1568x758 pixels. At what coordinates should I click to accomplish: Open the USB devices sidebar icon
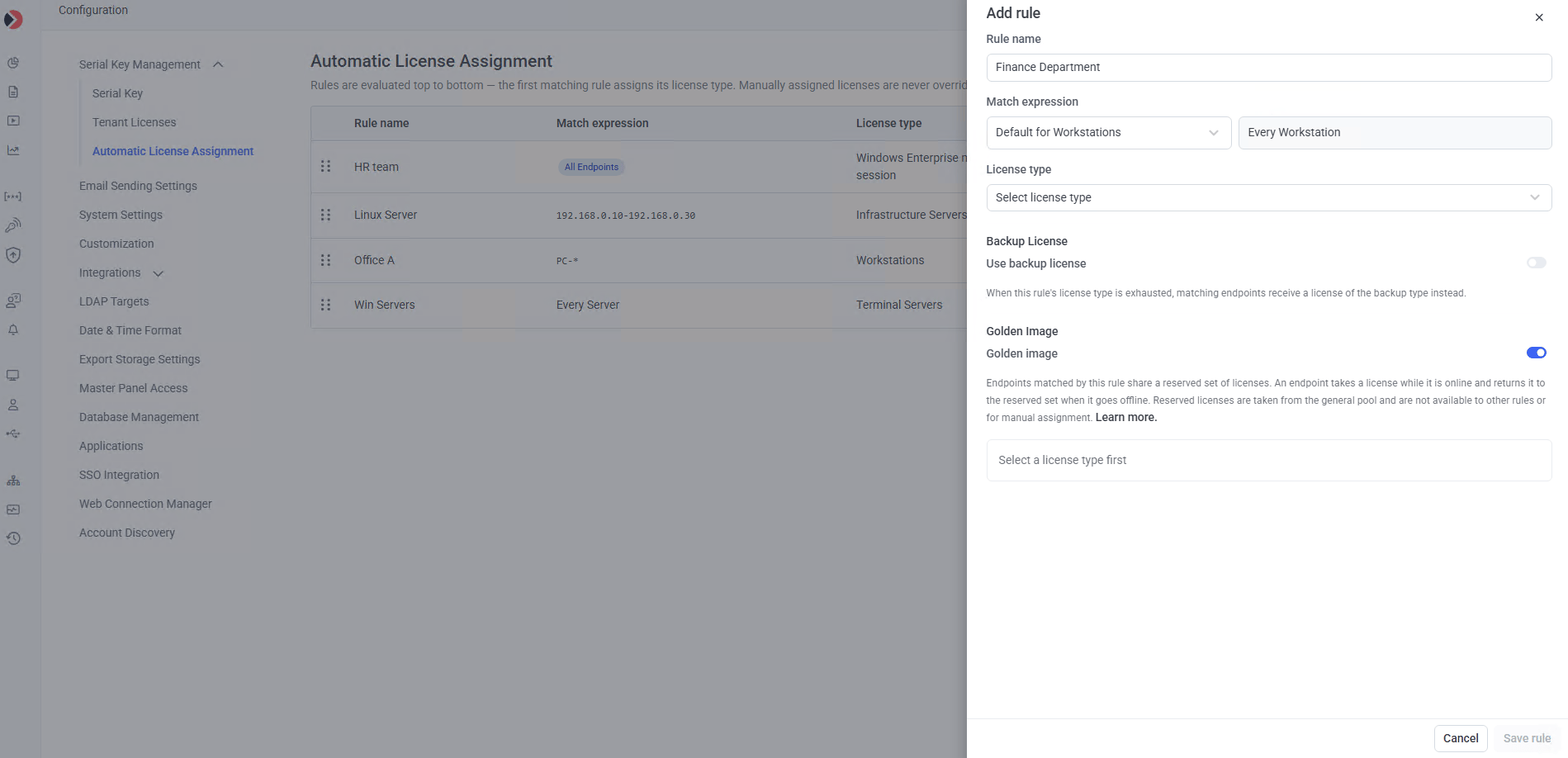(x=13, y=433)
